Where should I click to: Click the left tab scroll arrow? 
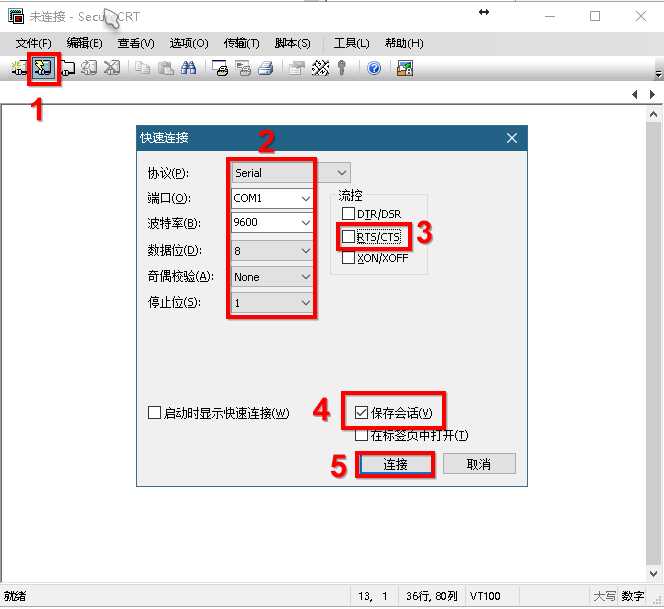click(x=635, y=94)
